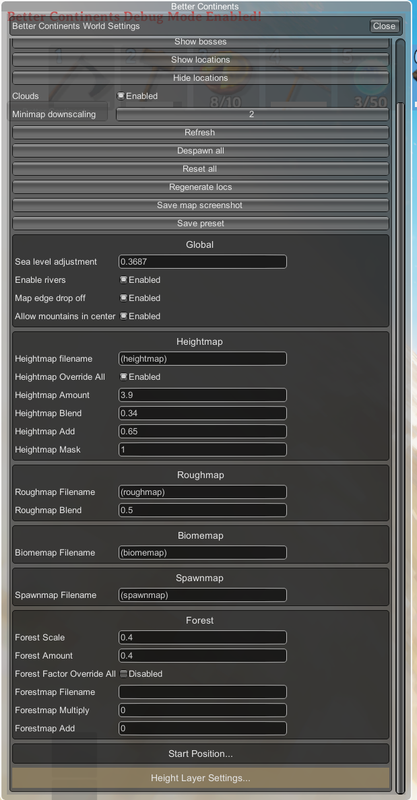Click the Forestmap Multiply field
Image resolution: width=417 pixels, height=800 pixels.
pos(202,710)
